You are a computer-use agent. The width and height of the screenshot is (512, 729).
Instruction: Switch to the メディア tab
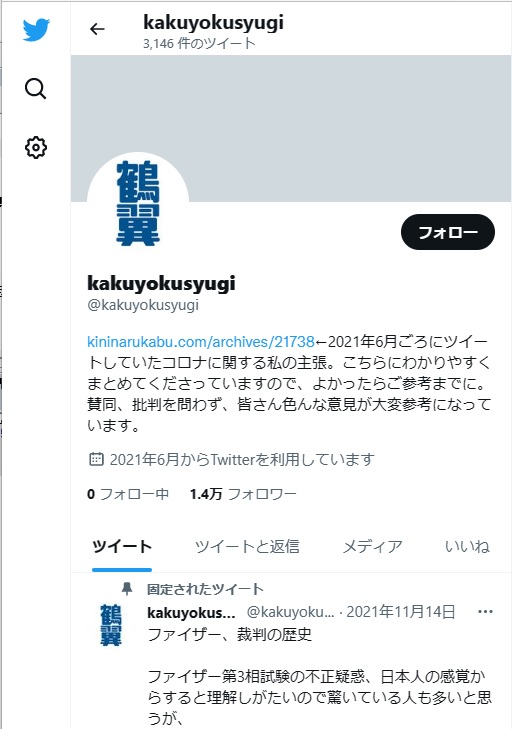coord(372,546)
